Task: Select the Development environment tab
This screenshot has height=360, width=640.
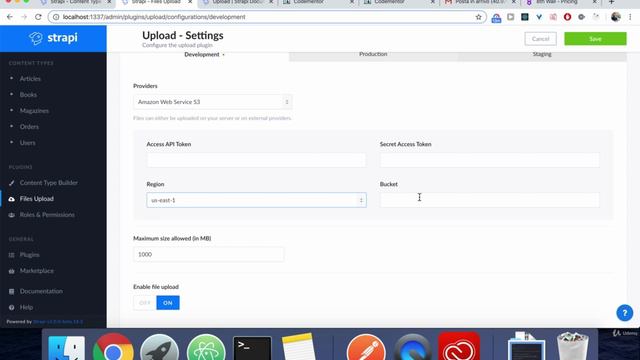Action: [204, 55]
